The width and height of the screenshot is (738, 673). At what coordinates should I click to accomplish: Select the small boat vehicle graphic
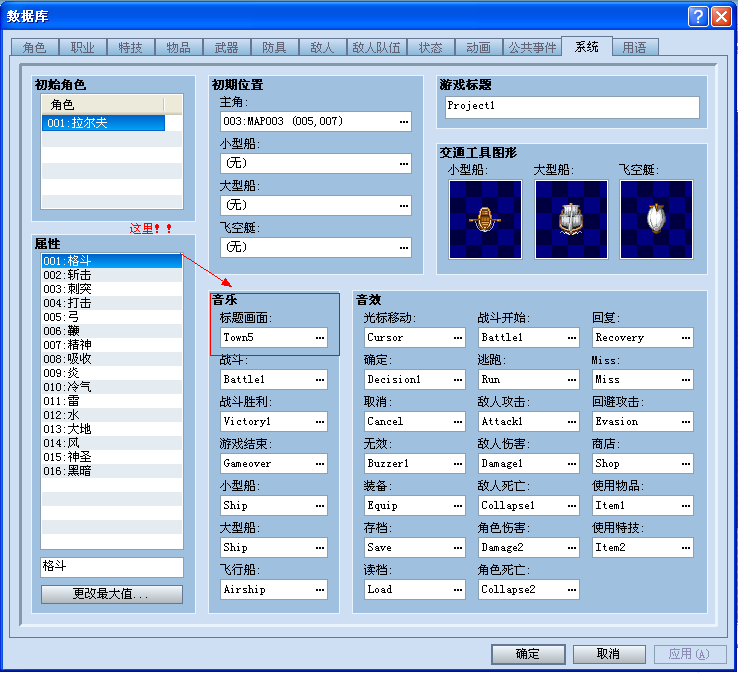point(485,219)
